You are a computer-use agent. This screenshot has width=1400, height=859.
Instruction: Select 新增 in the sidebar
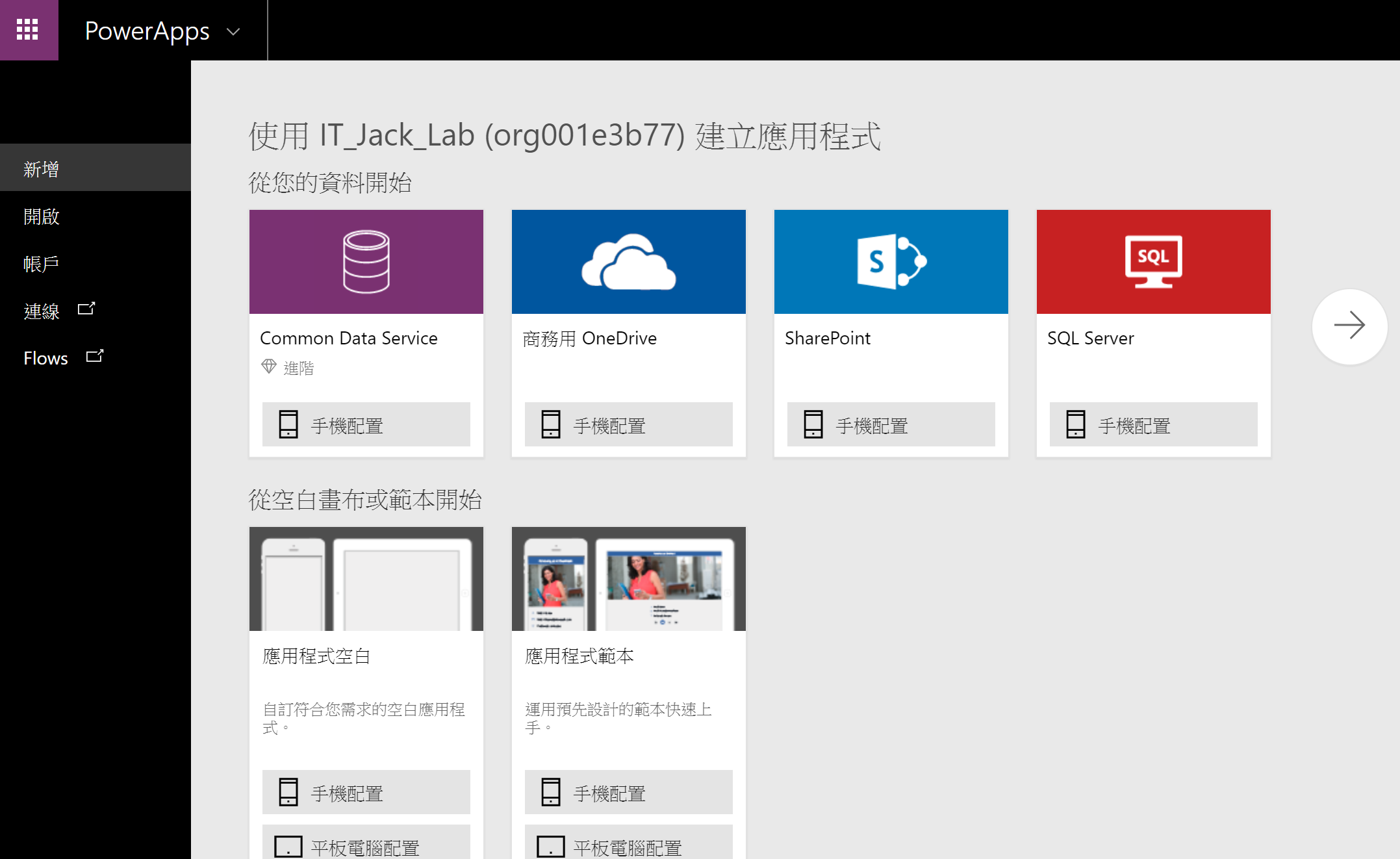(x=95, y=169)
